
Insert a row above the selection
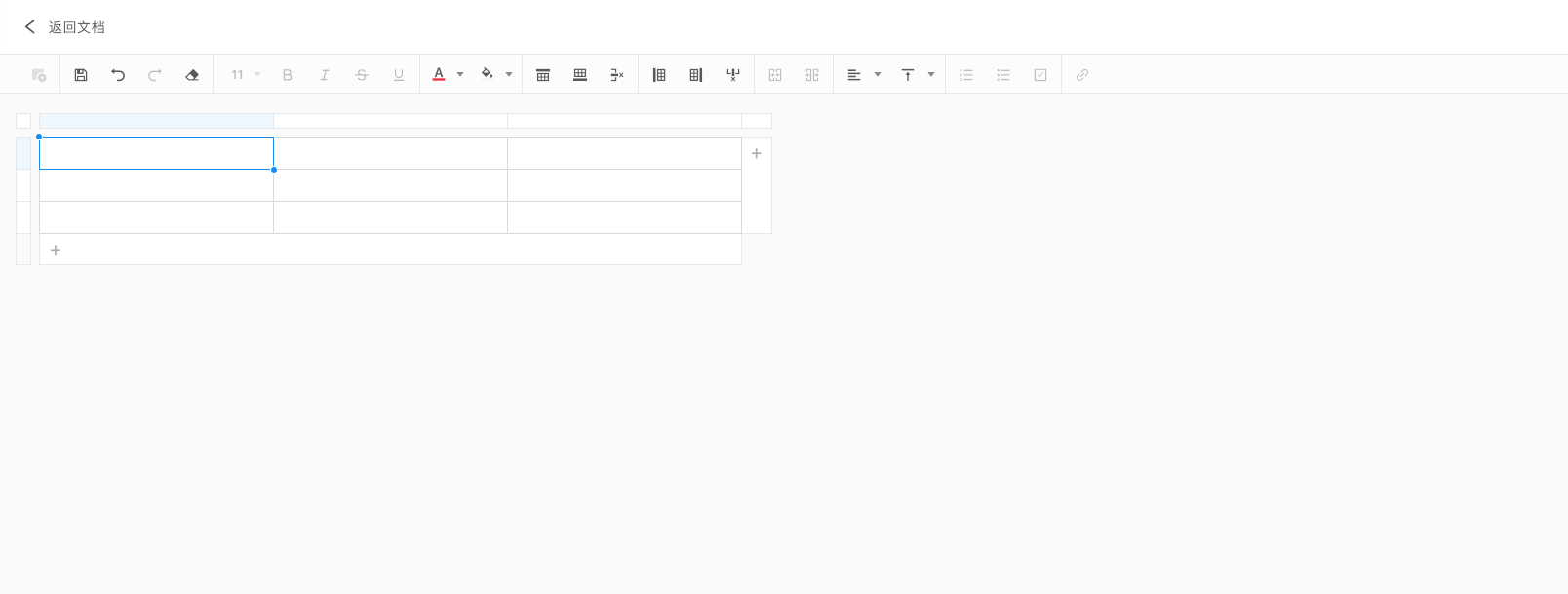(543, 75)
